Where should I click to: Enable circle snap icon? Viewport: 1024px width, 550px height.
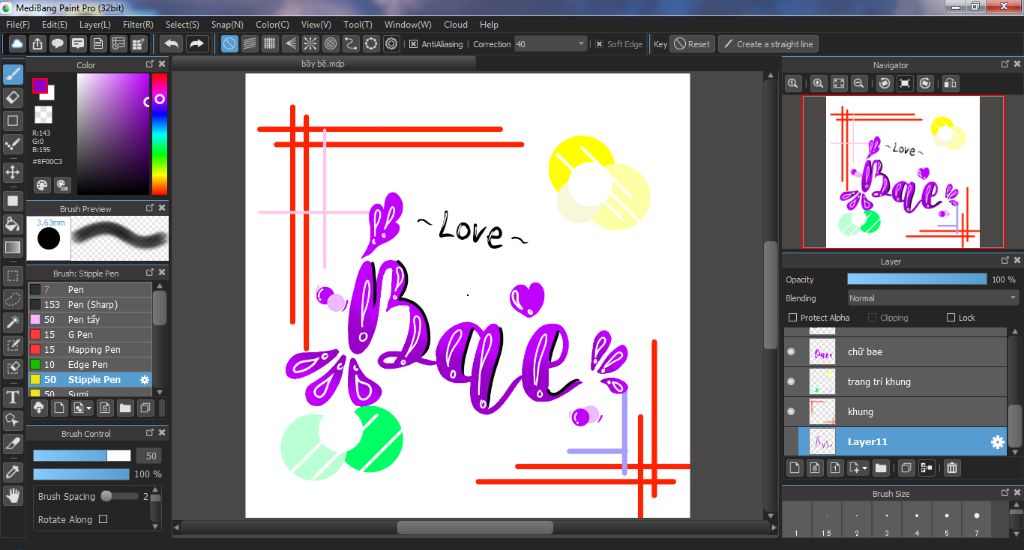coord(330,44)
